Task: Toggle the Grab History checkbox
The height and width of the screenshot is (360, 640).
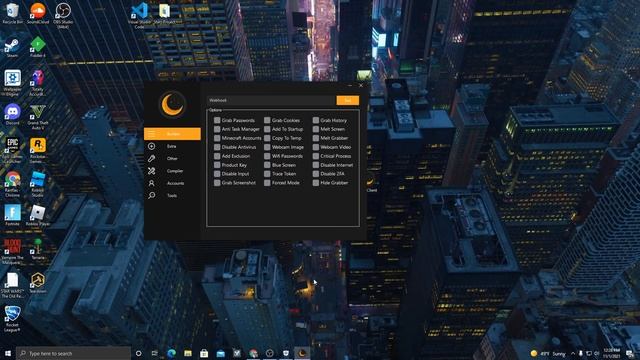Action: point(316,120)
